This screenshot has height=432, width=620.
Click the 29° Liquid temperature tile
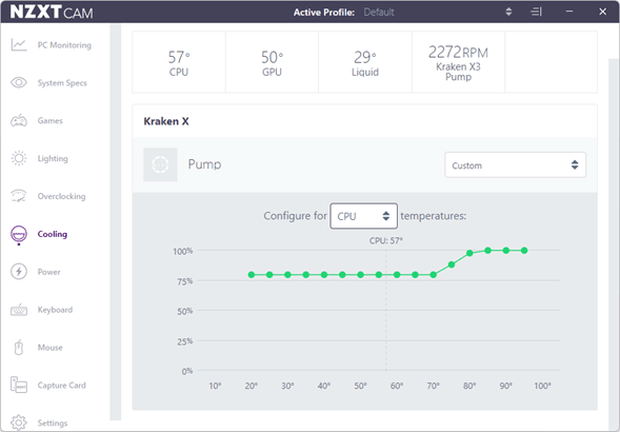365,62
